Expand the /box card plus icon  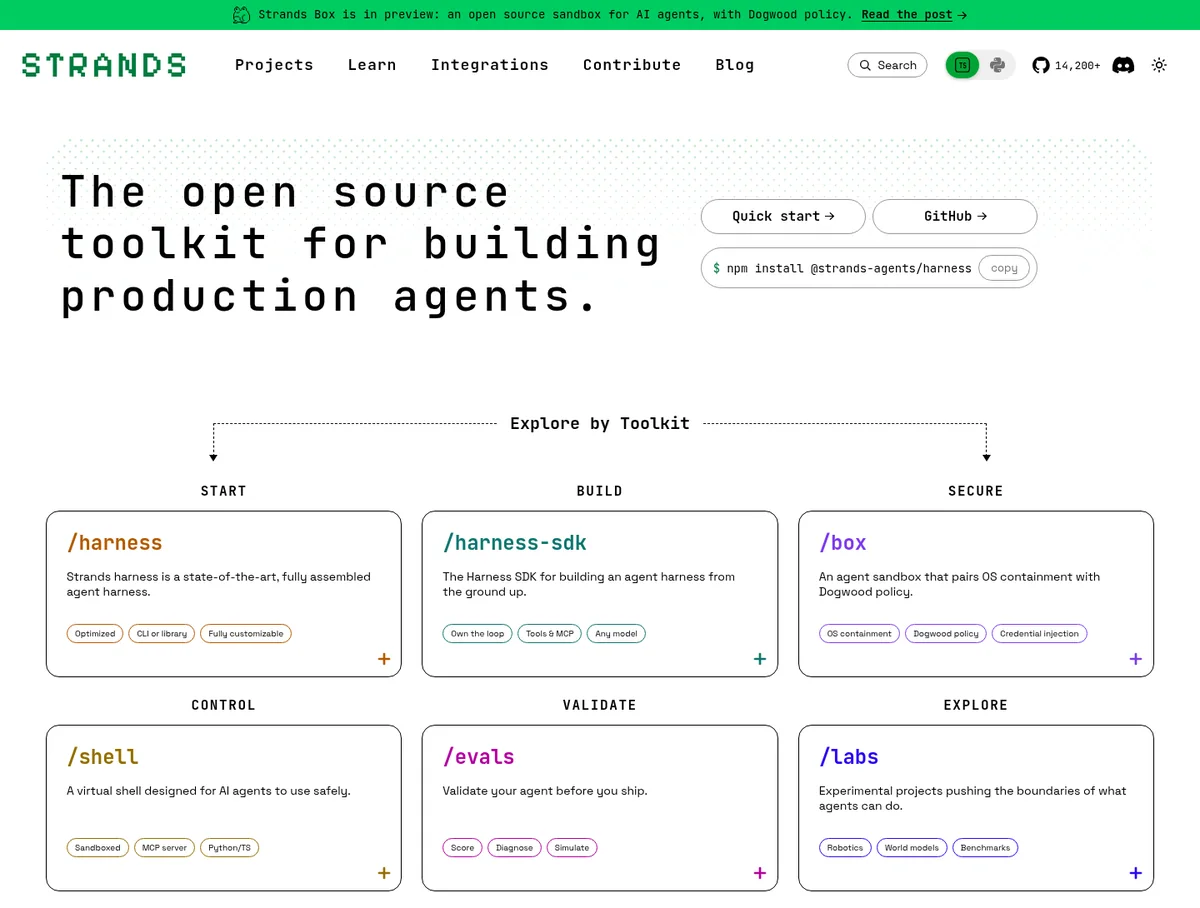[x=1135, y=659]
